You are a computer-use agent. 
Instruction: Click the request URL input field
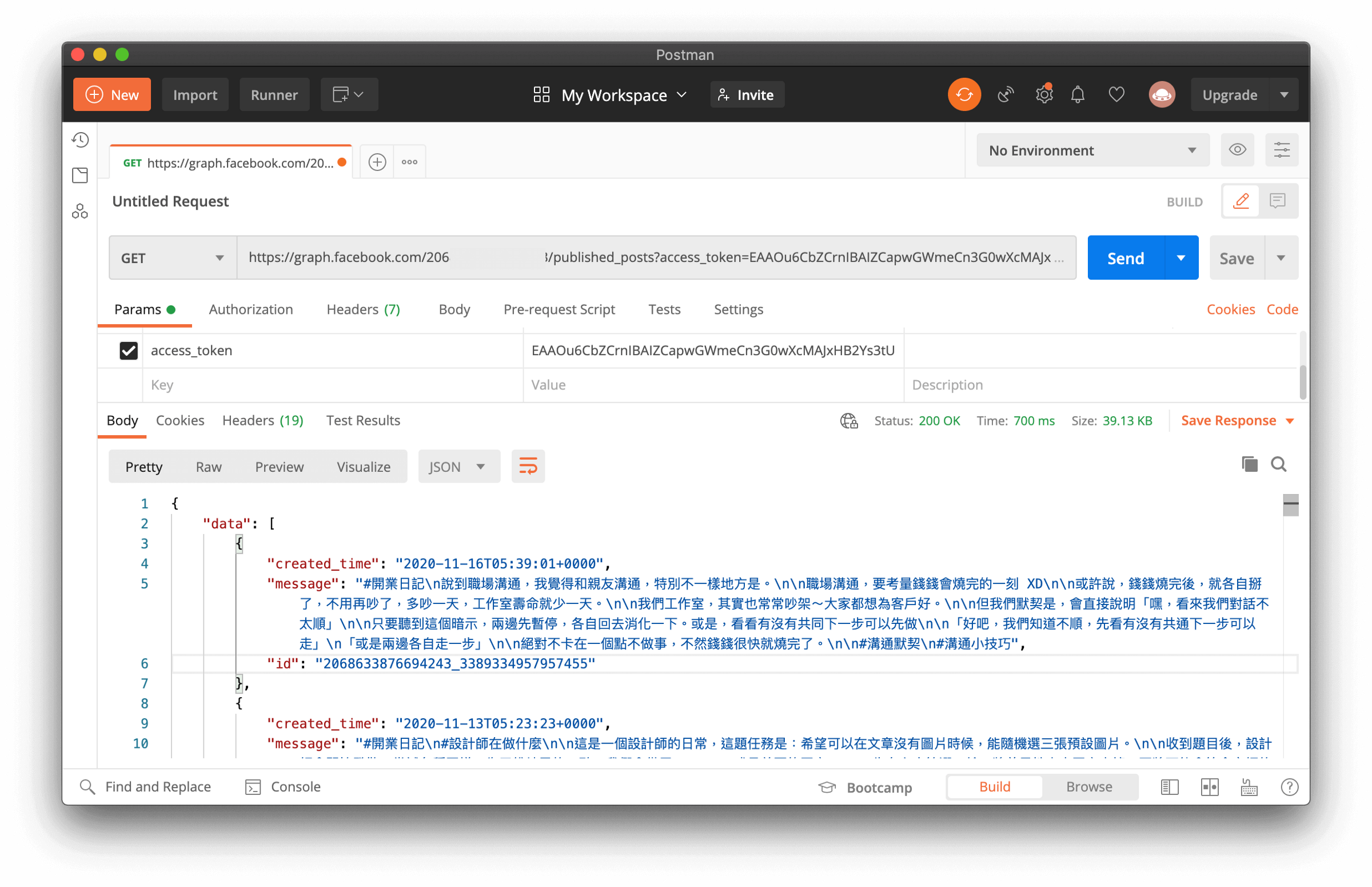tap(656, 257)
